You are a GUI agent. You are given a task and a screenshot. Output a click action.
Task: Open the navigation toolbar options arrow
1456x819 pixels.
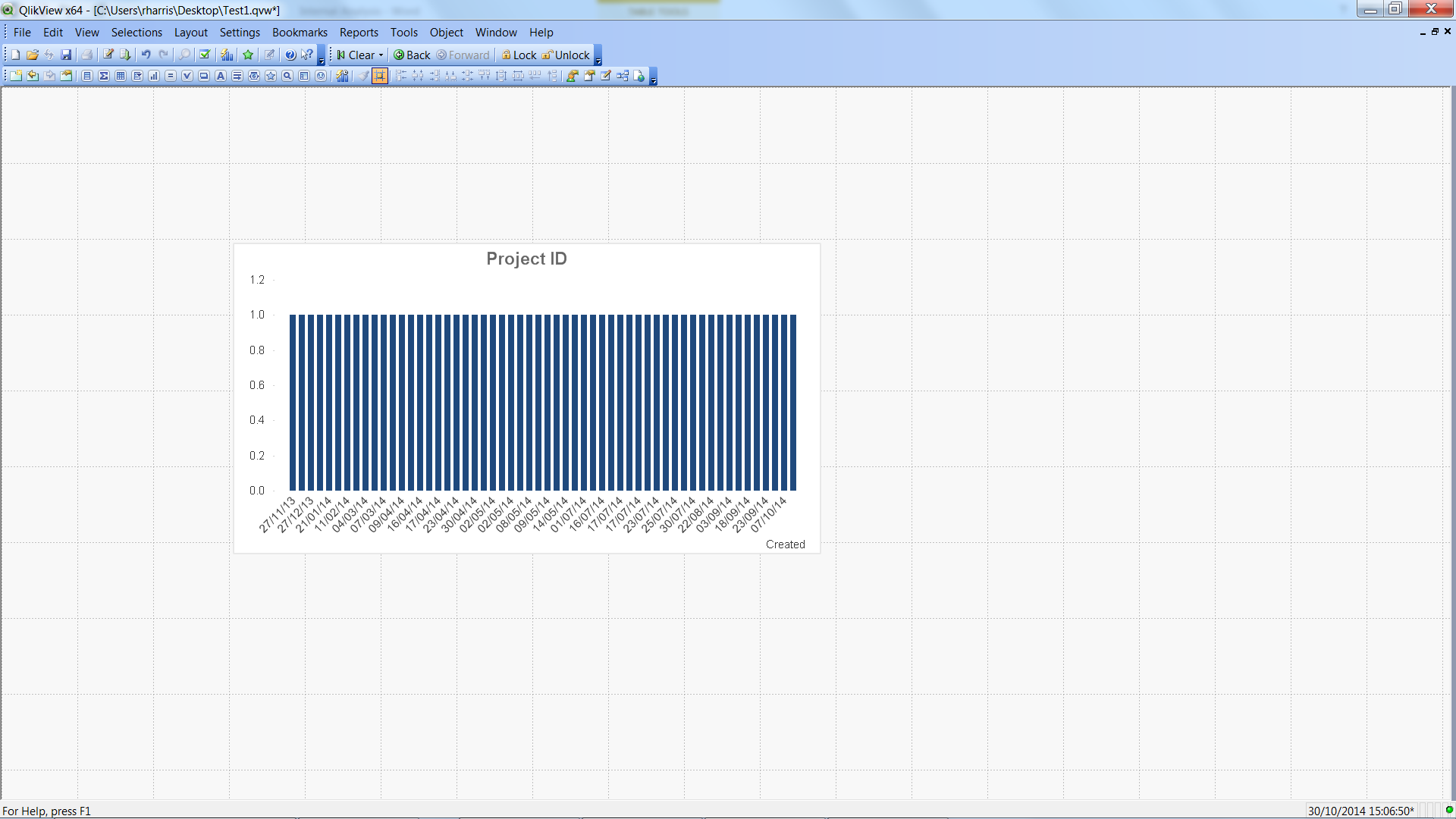click(598, 57)
